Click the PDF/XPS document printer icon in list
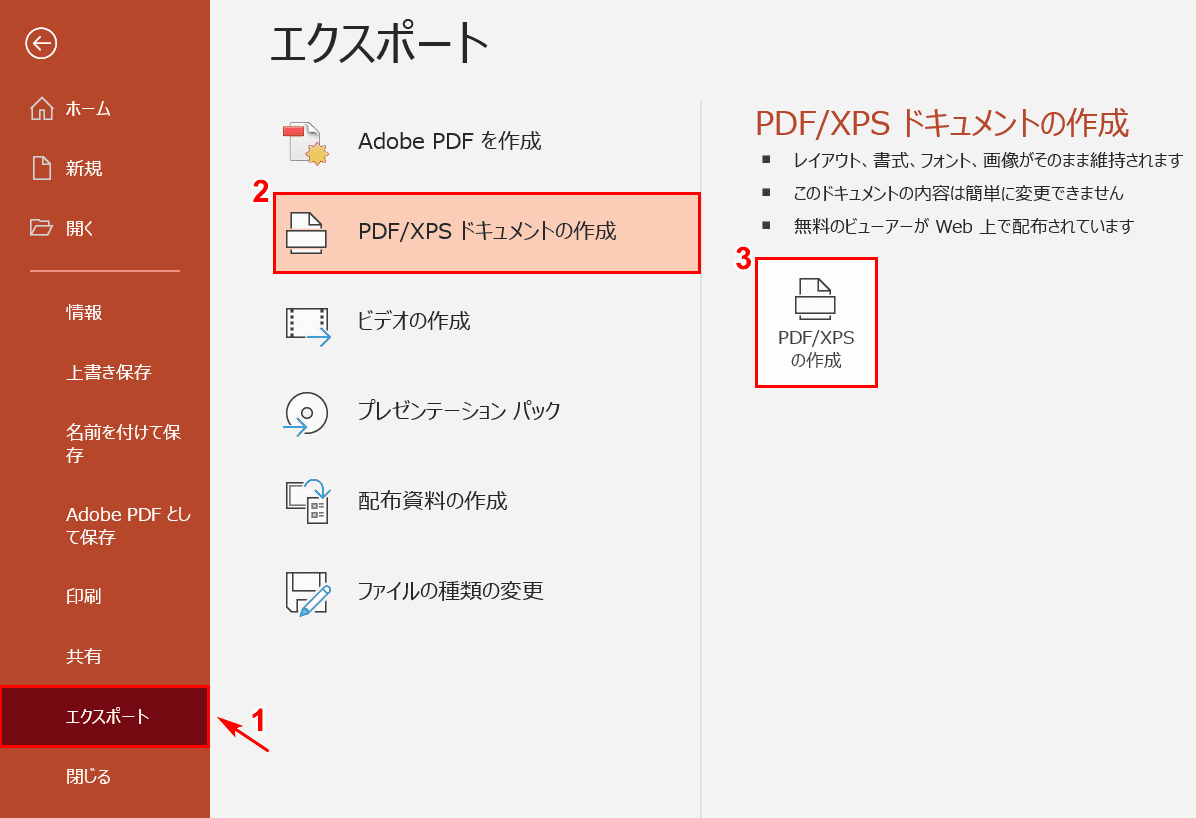This screenshot has height=818, width=1196. coord(307,232)
